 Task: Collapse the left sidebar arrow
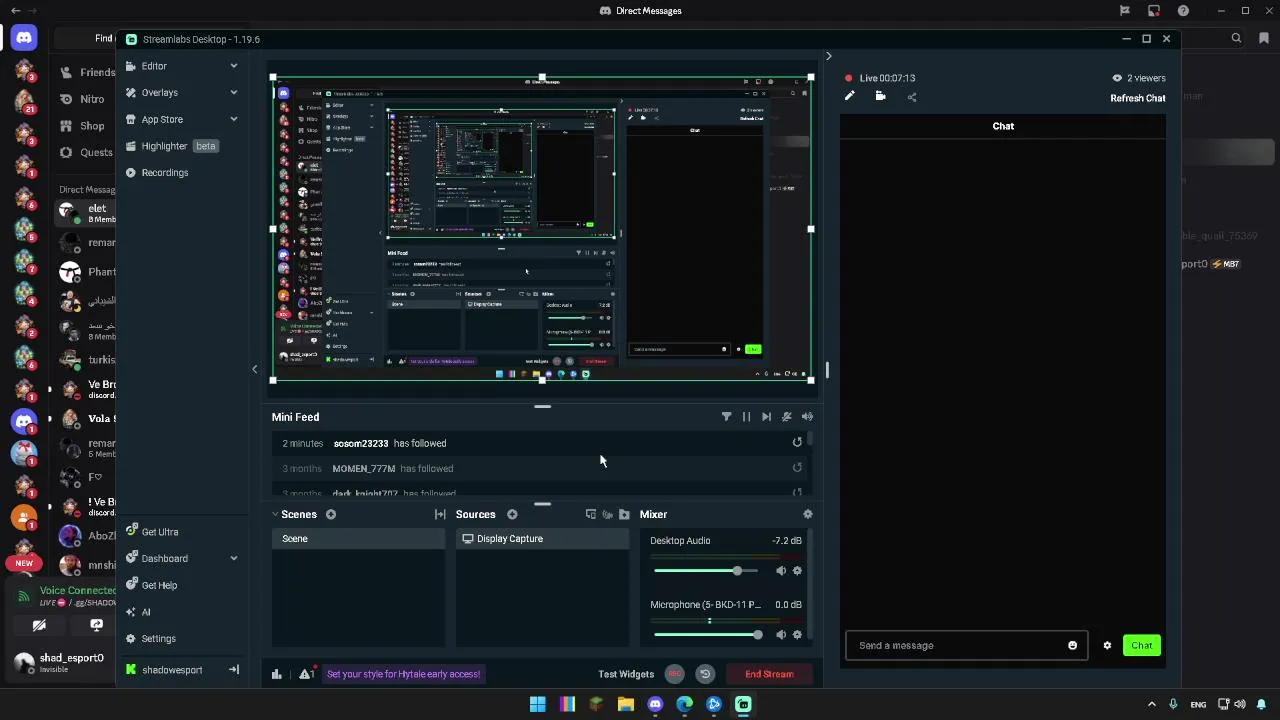[x=254, y=369]
